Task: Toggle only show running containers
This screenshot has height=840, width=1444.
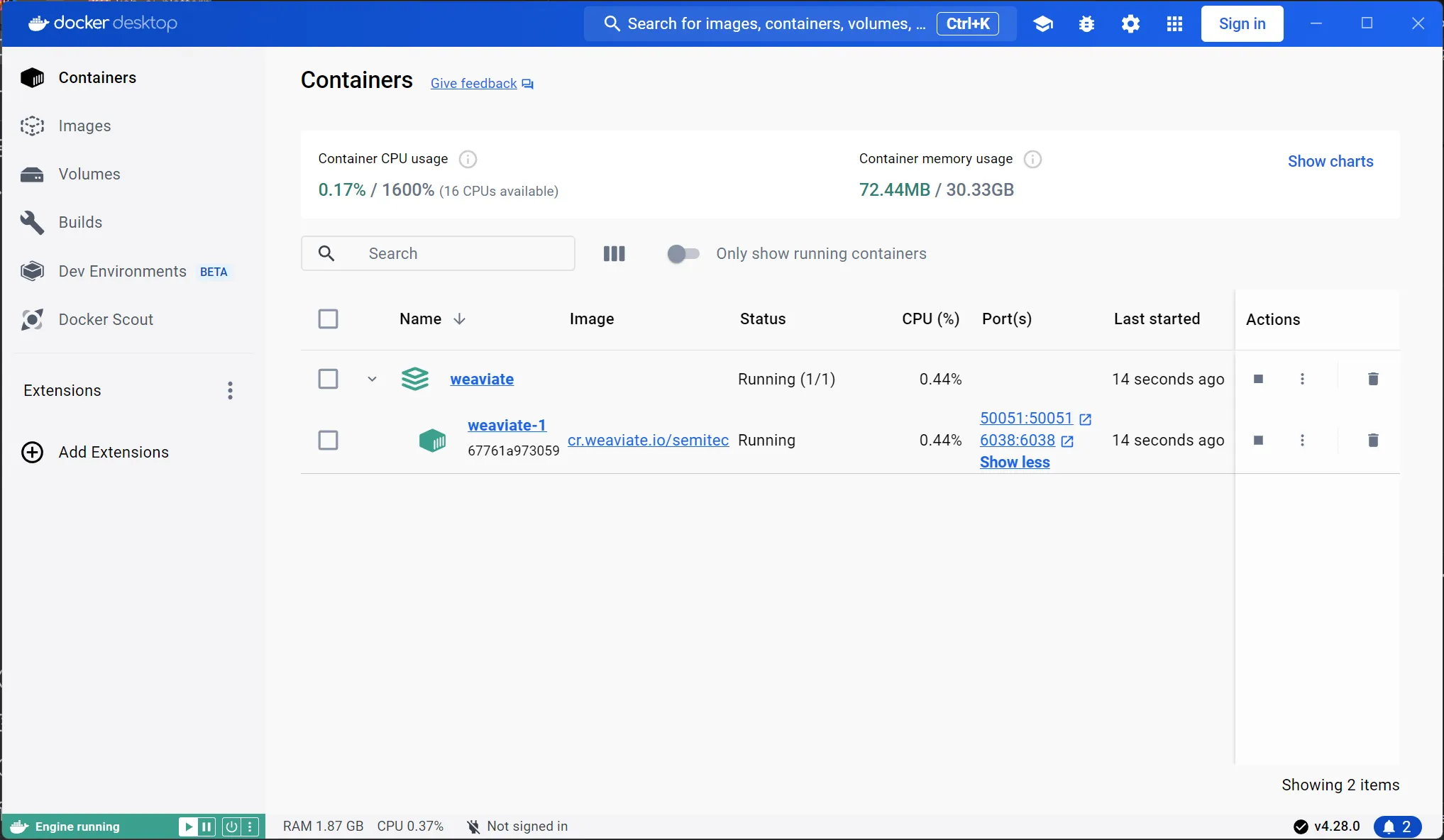Action: click(x=683, y=253)
